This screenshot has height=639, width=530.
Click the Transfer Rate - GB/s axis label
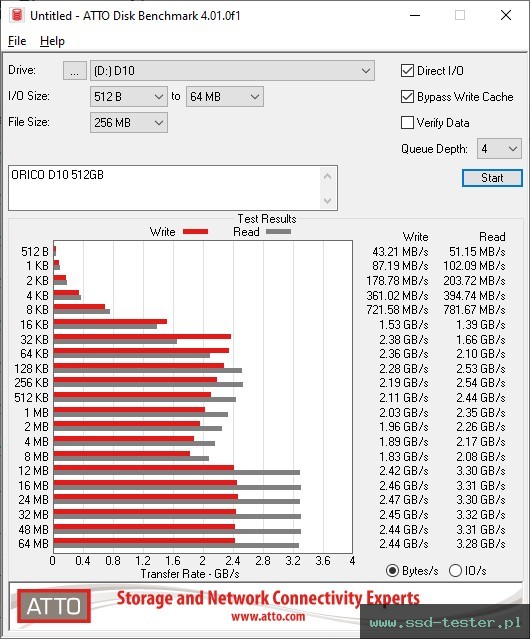click(x=190, y=574)
